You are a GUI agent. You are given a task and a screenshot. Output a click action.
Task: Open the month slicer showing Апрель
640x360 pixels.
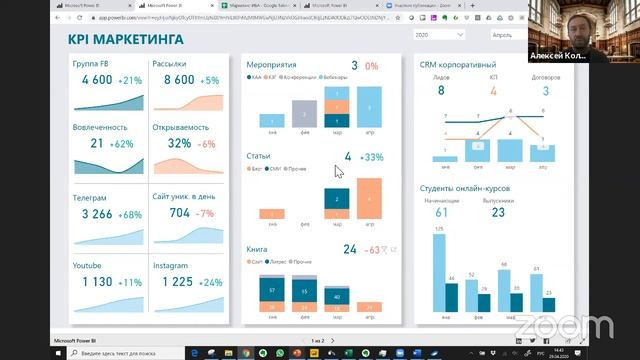(509, 35)
